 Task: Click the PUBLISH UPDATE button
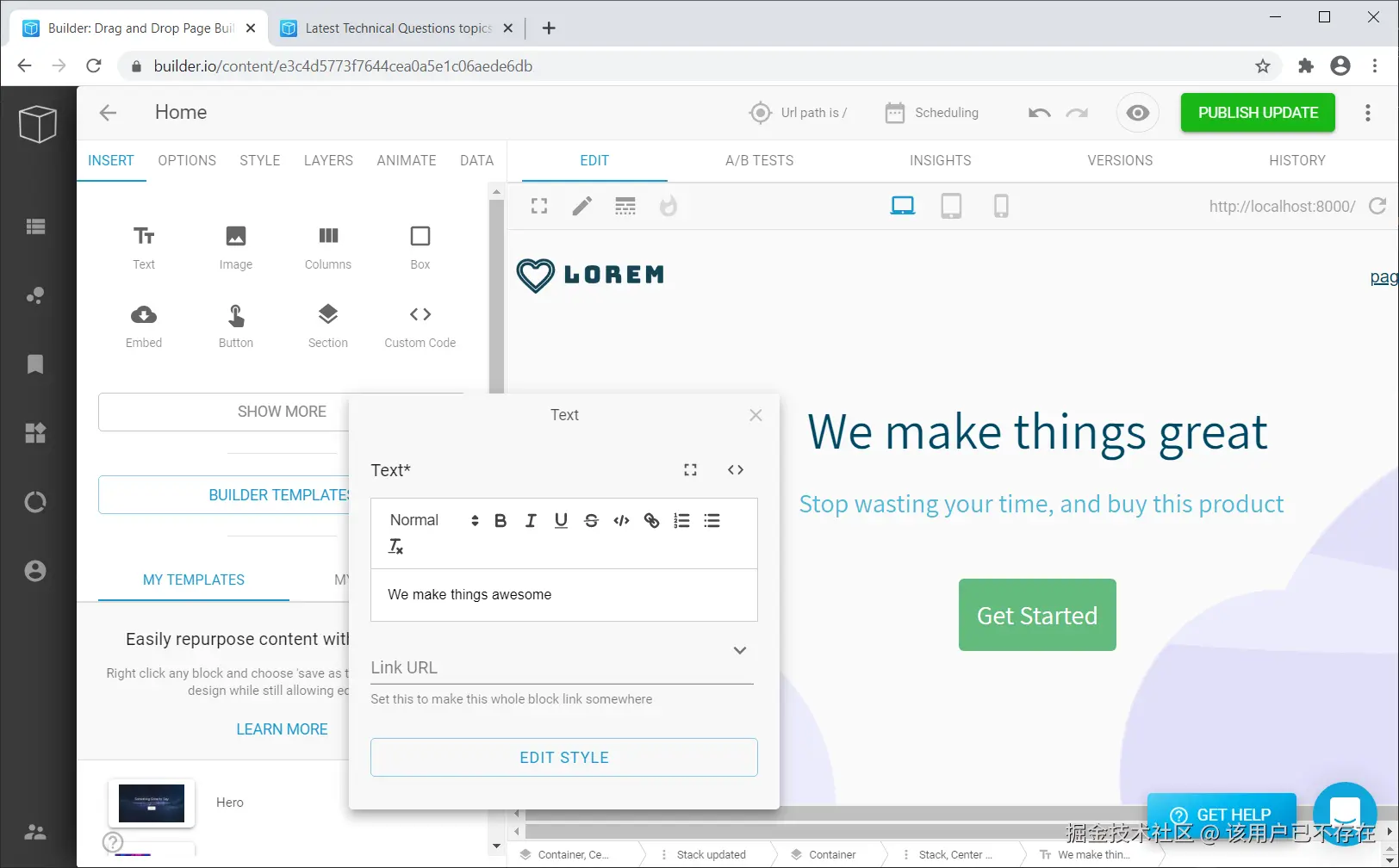click(x=1258, y=113)
